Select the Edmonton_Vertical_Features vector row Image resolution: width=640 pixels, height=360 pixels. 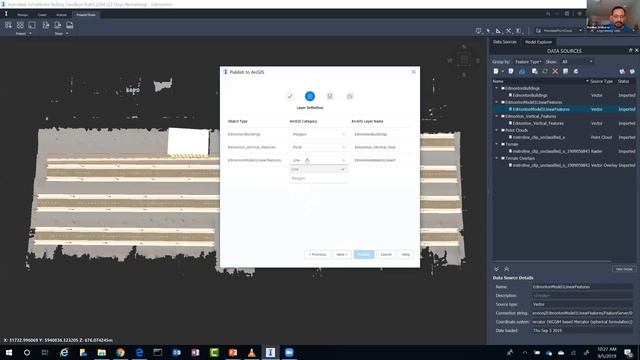coord(564,123)
